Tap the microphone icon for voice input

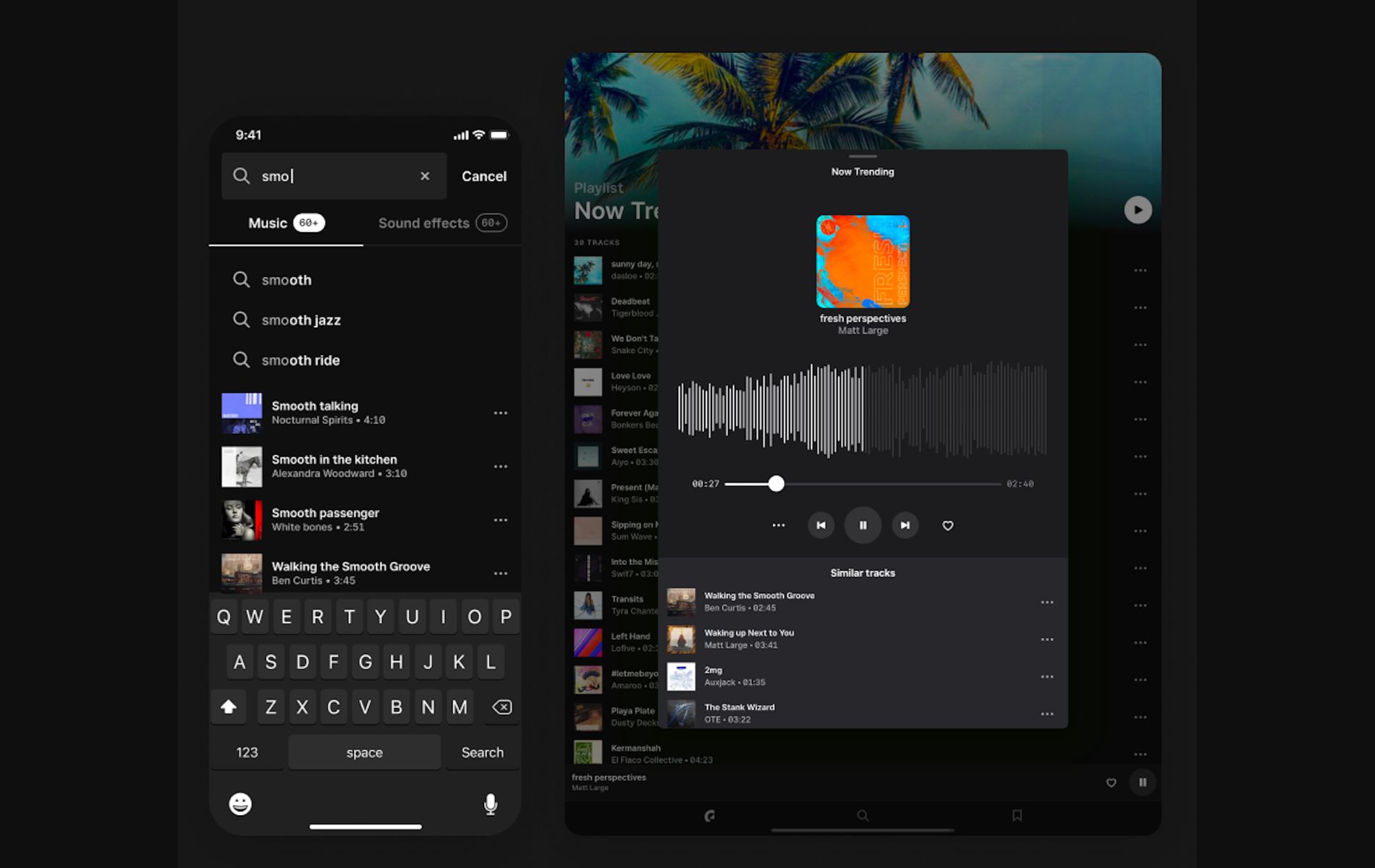491,803
